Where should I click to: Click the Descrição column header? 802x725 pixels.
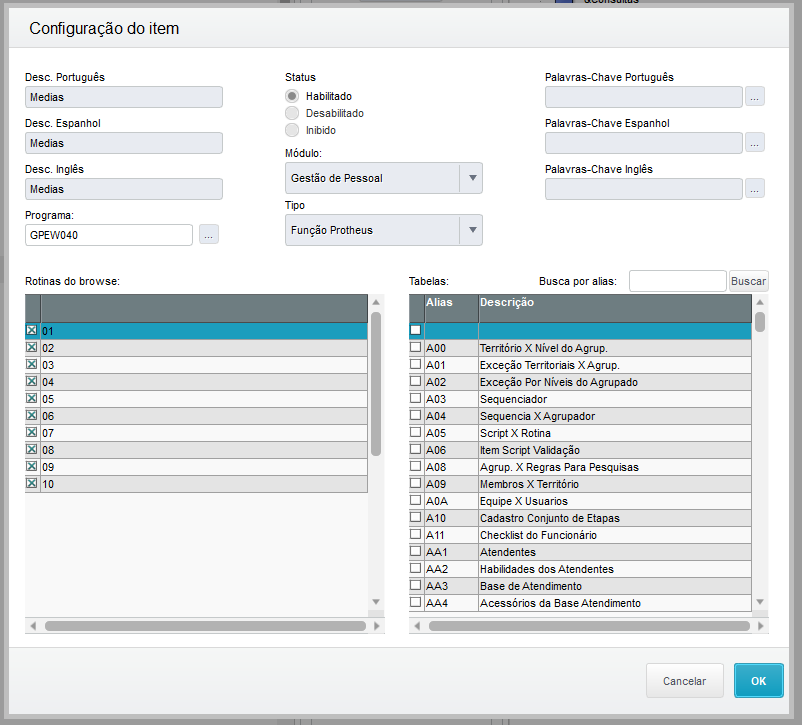[615, 308]
